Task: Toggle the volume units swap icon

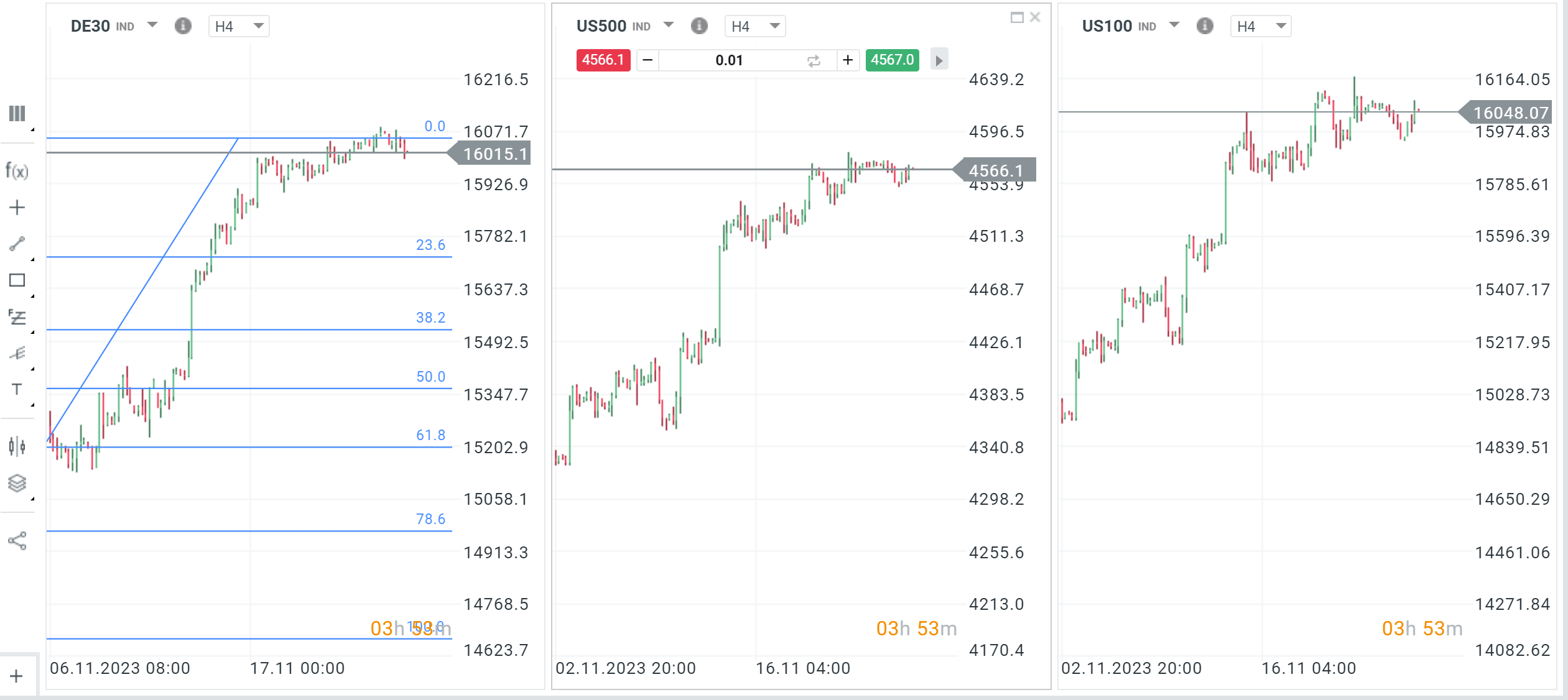Action: point(814,61)
